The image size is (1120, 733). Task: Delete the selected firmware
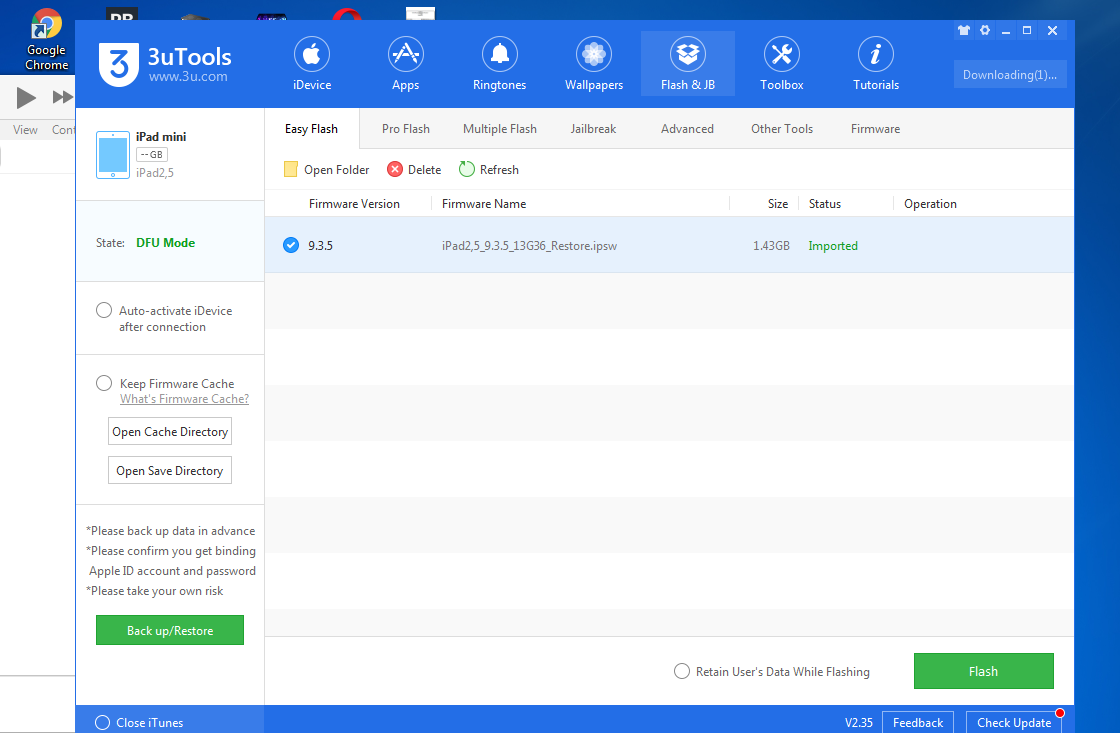(x=414, y=169)
